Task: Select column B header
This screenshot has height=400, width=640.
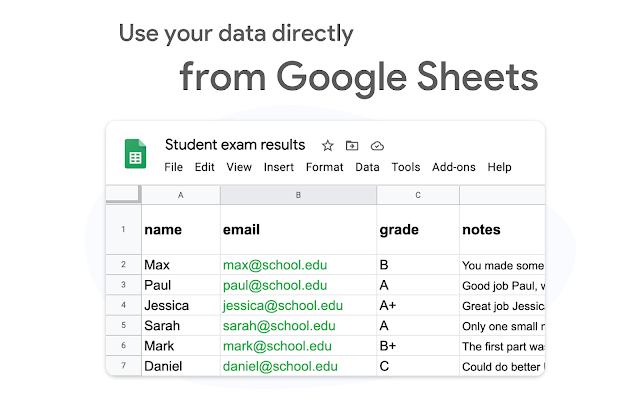Action: pyautogui.click(x=298, y=195)
